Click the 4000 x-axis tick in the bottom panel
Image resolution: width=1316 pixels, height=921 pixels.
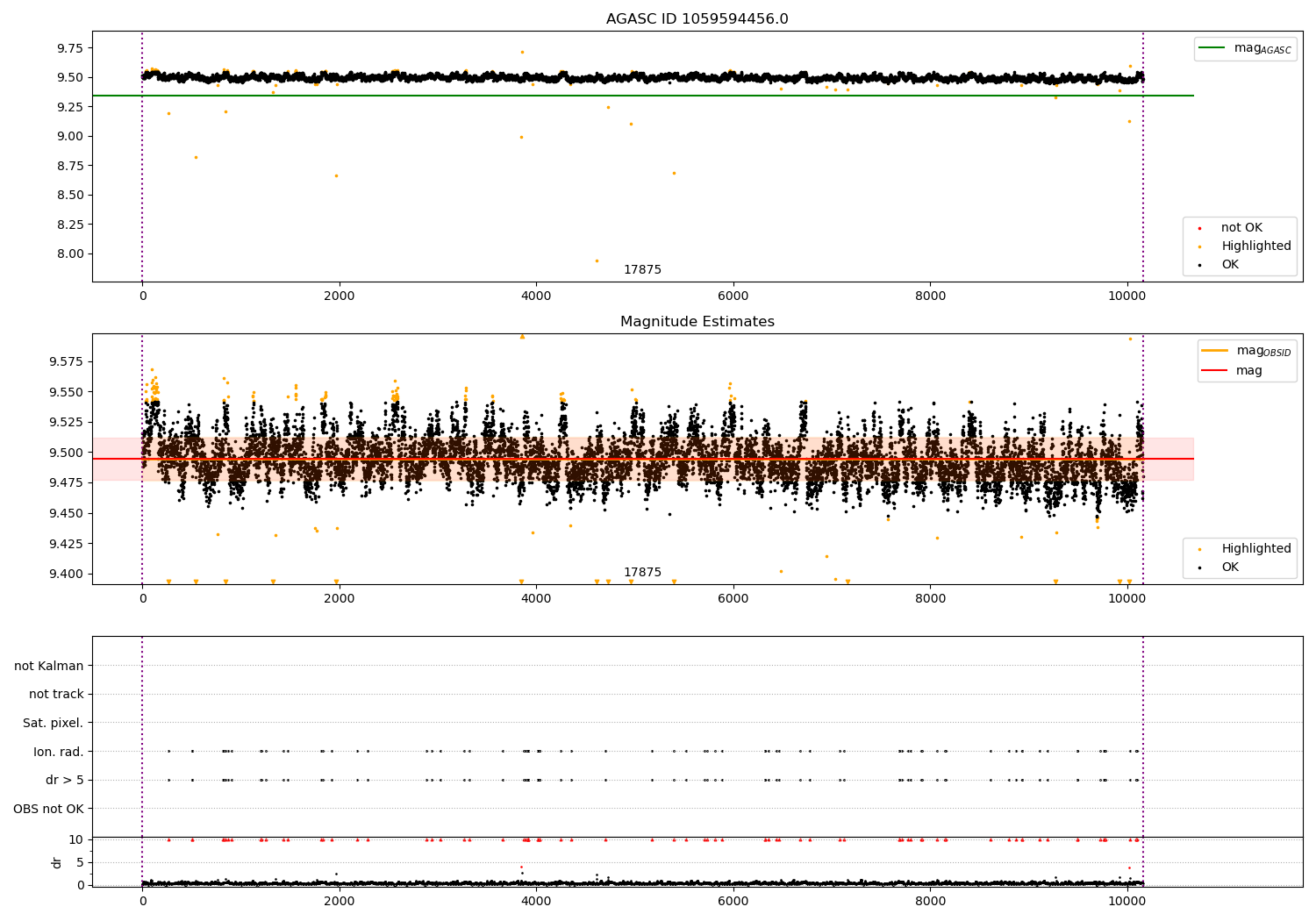point(536,901)
